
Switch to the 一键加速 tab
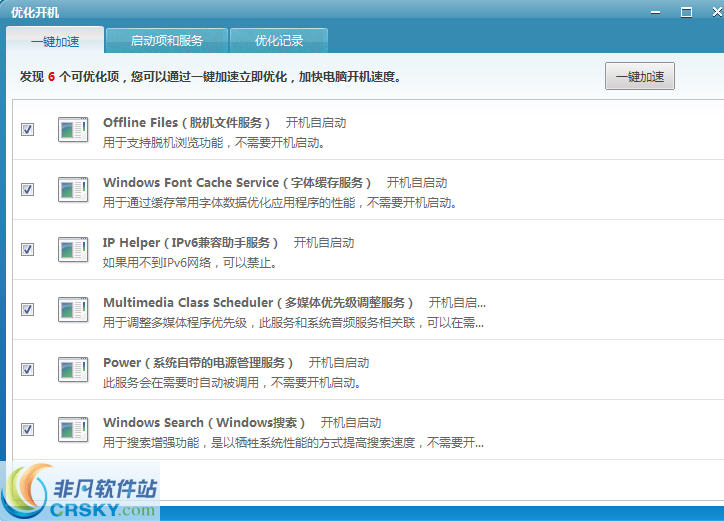point(55,41)
